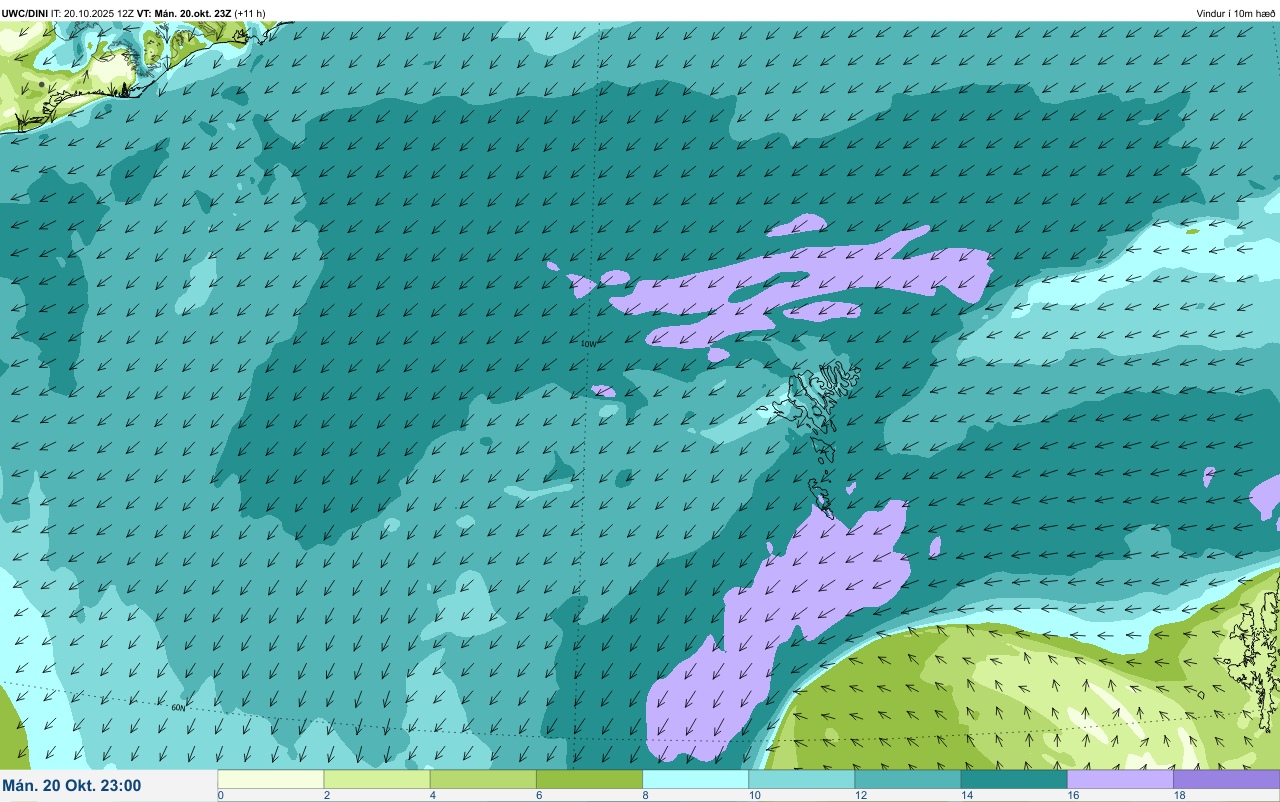Click the "IT: 20.10.2025 12Z" initial time text

pos(92,14)
